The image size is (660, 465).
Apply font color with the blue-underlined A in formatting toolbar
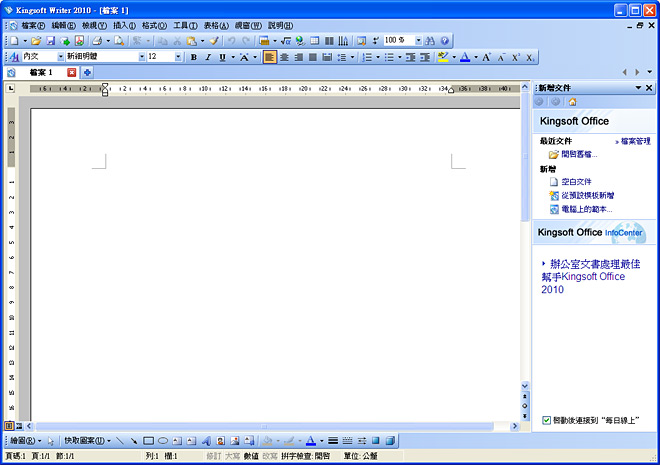pyautogui.click(x=465, y=57)
